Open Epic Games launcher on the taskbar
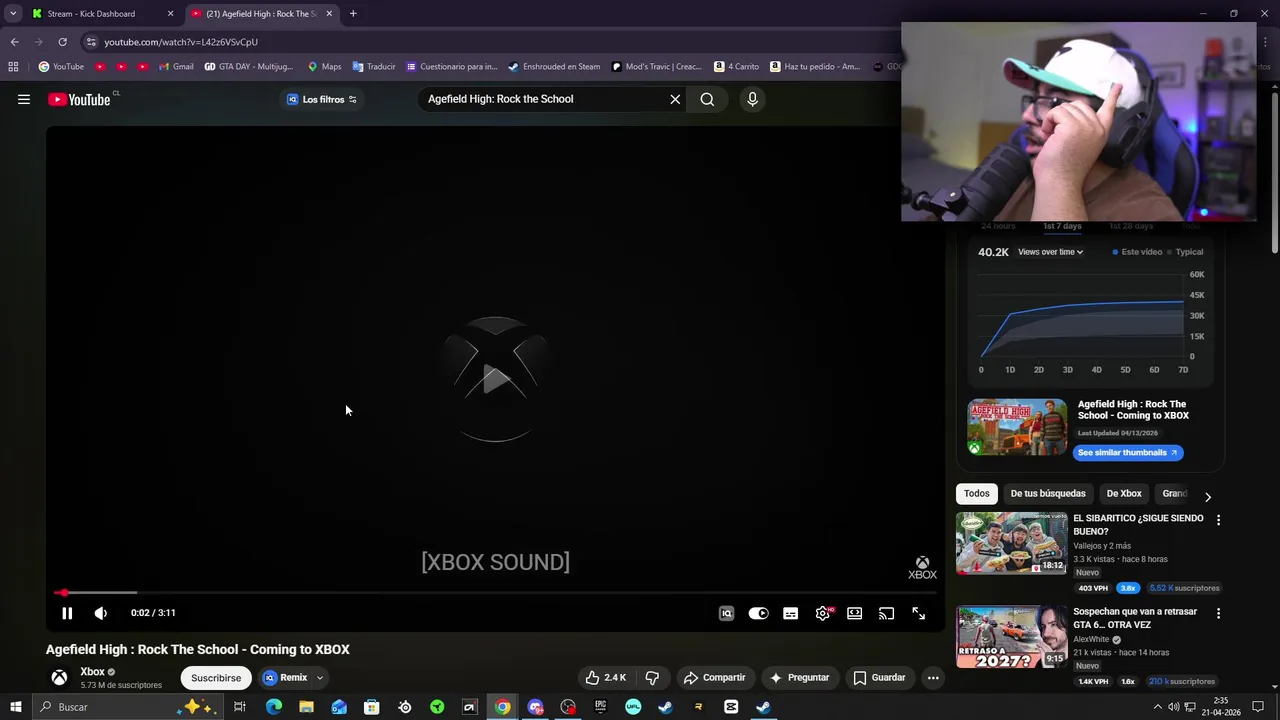 pyautogui.click(x=600, y=707)
